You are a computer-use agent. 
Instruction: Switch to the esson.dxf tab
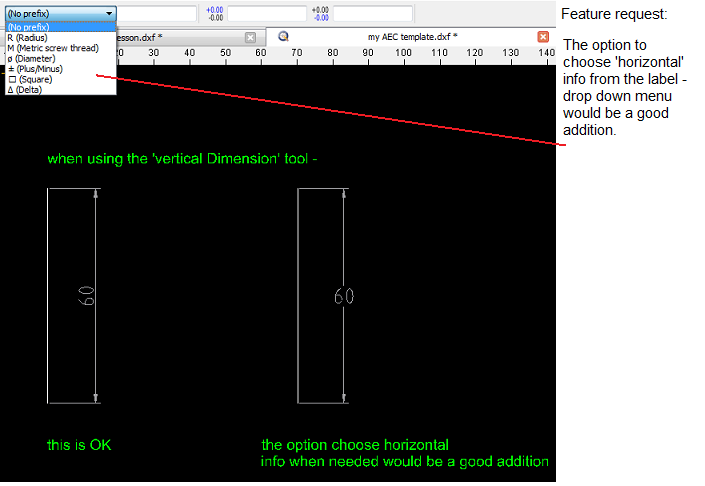(x=139, y=38)
